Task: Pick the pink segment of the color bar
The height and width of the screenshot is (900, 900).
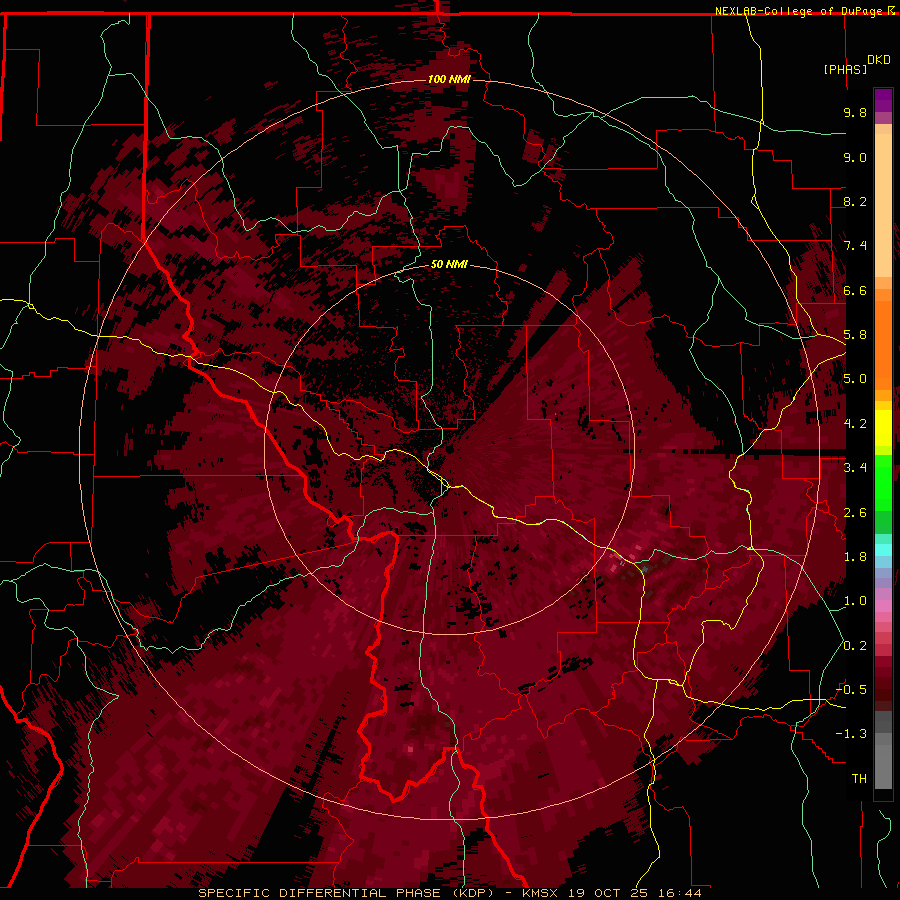Action: click(x=883, y=606)
